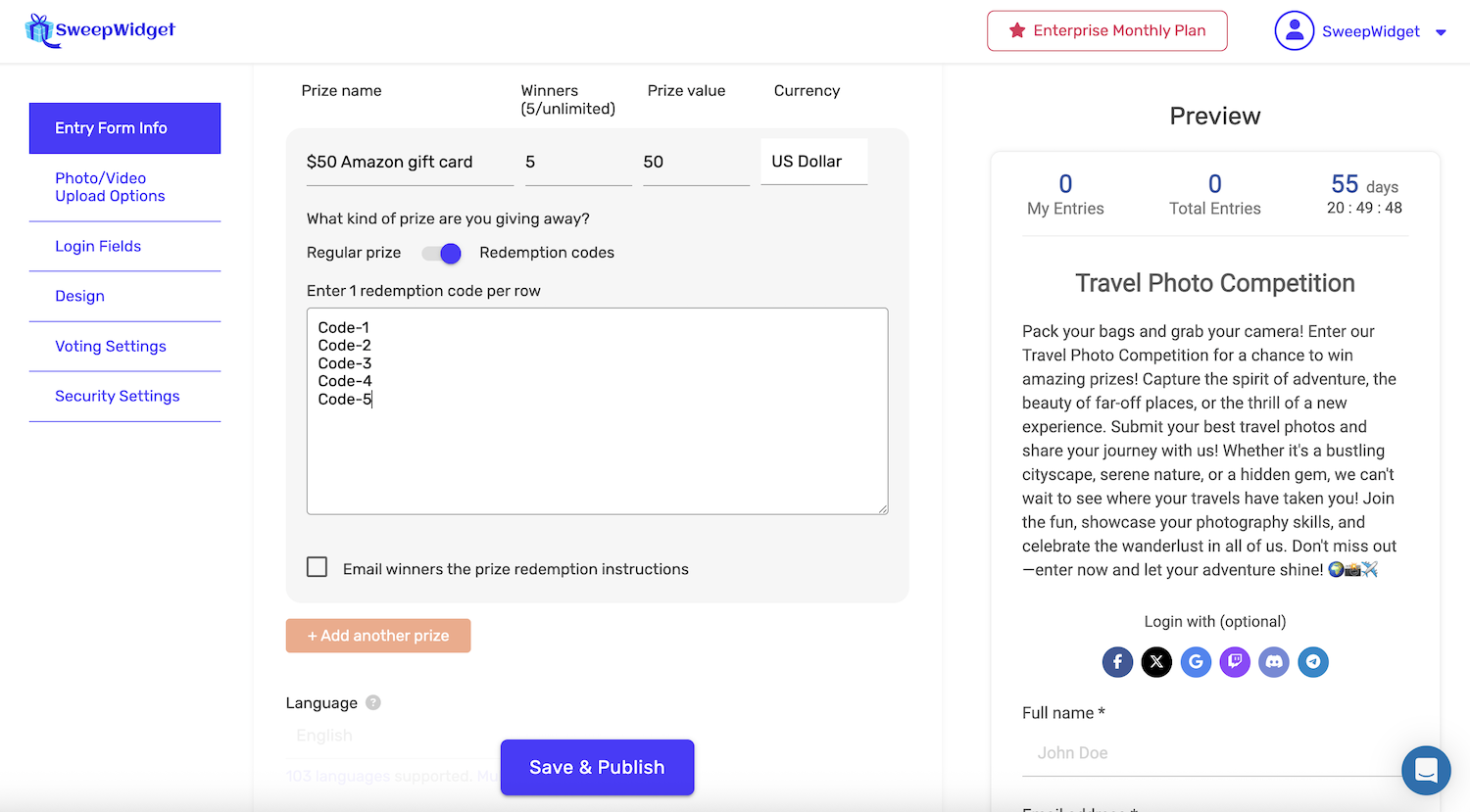This screenshot has width=1470, height=812.
Task: Open the Photo/Video Upload Options tab
Action: 110,187
